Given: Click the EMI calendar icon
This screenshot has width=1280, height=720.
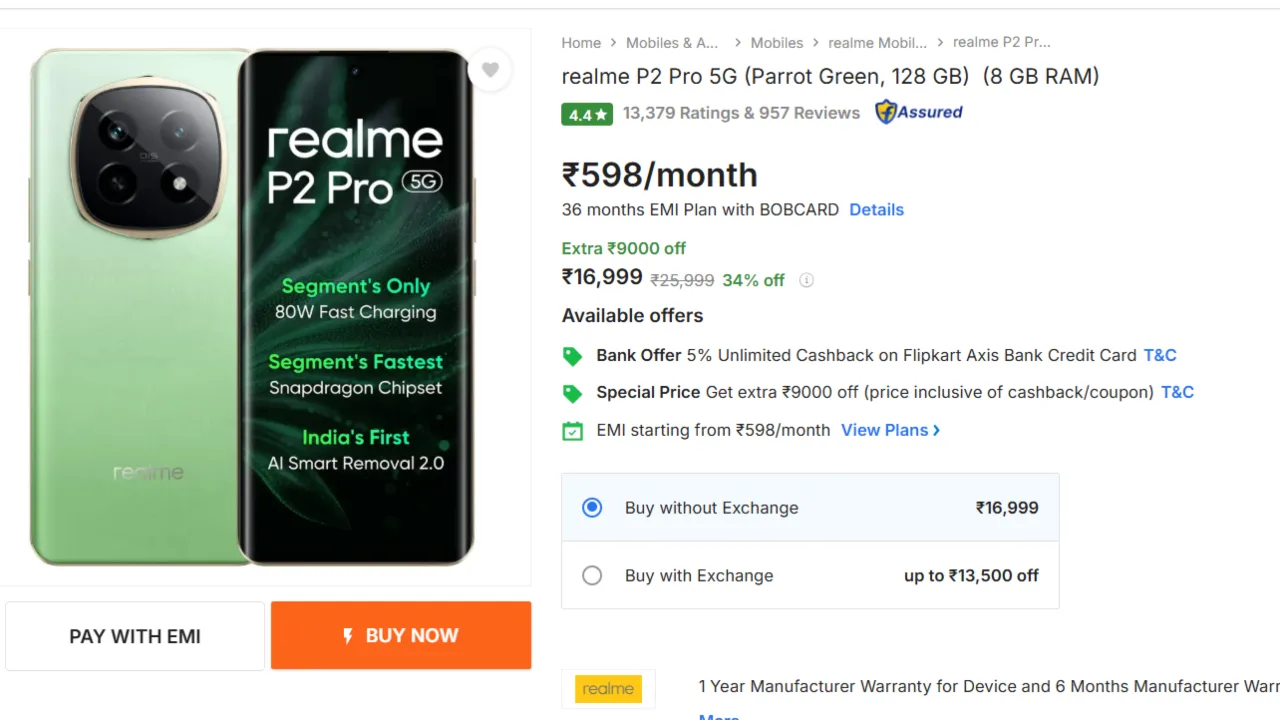Looking at the screenshot, I should [x=572, y=431].
